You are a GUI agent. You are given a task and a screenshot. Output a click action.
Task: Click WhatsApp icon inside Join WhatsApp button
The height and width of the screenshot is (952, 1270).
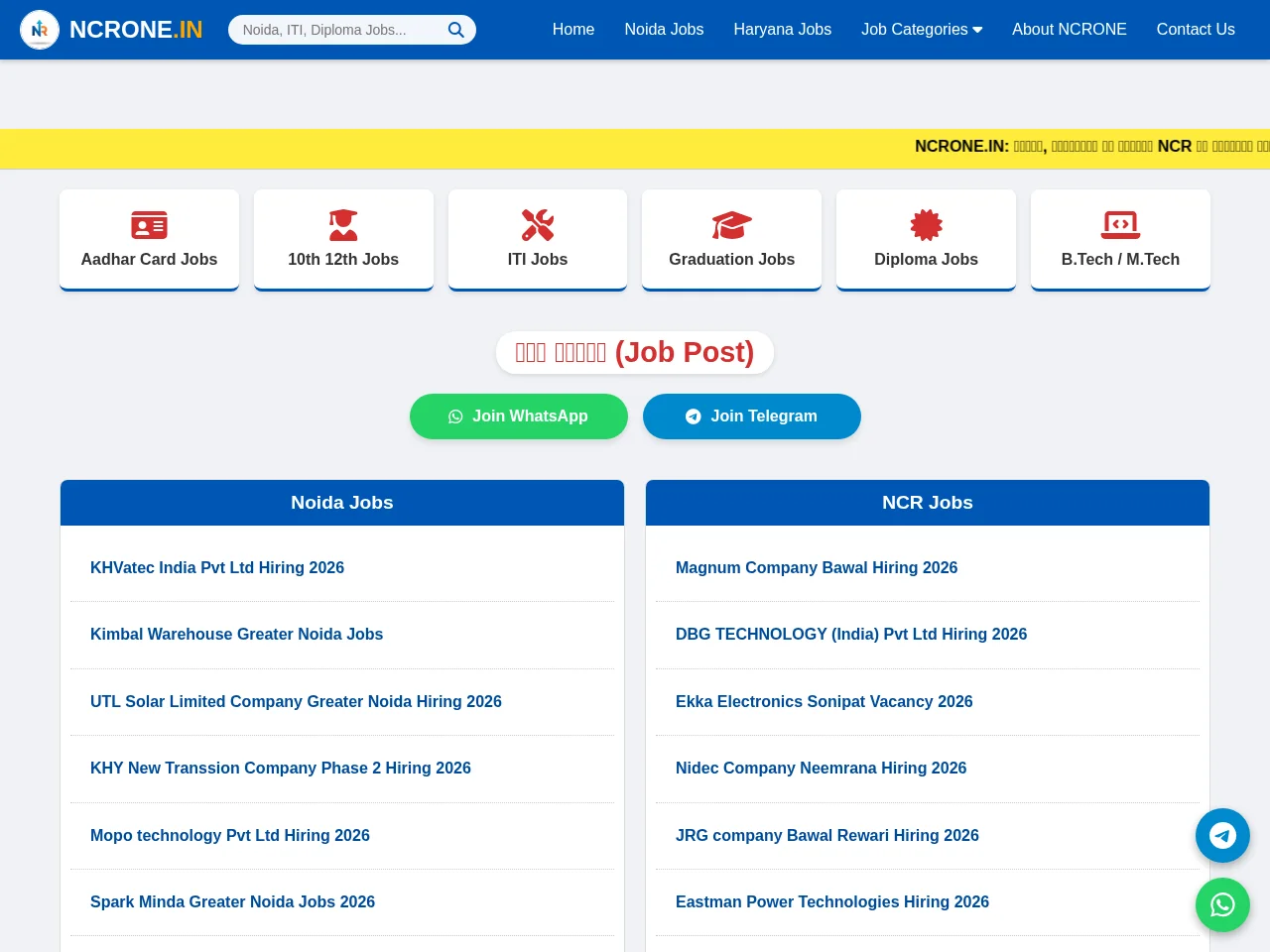click(x=455, y=416)
